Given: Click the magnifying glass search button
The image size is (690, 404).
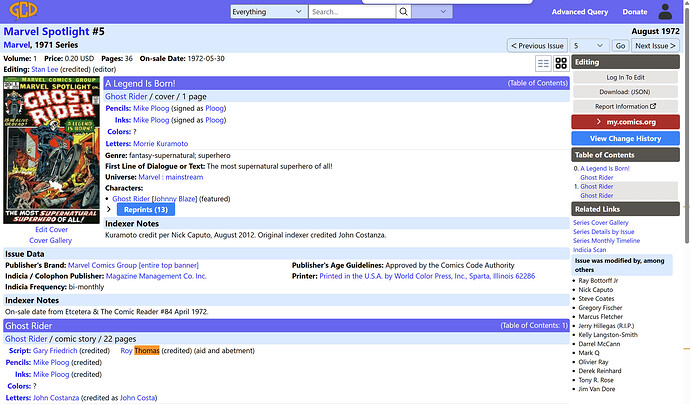Looking at the screenshot, I should 403,12.
